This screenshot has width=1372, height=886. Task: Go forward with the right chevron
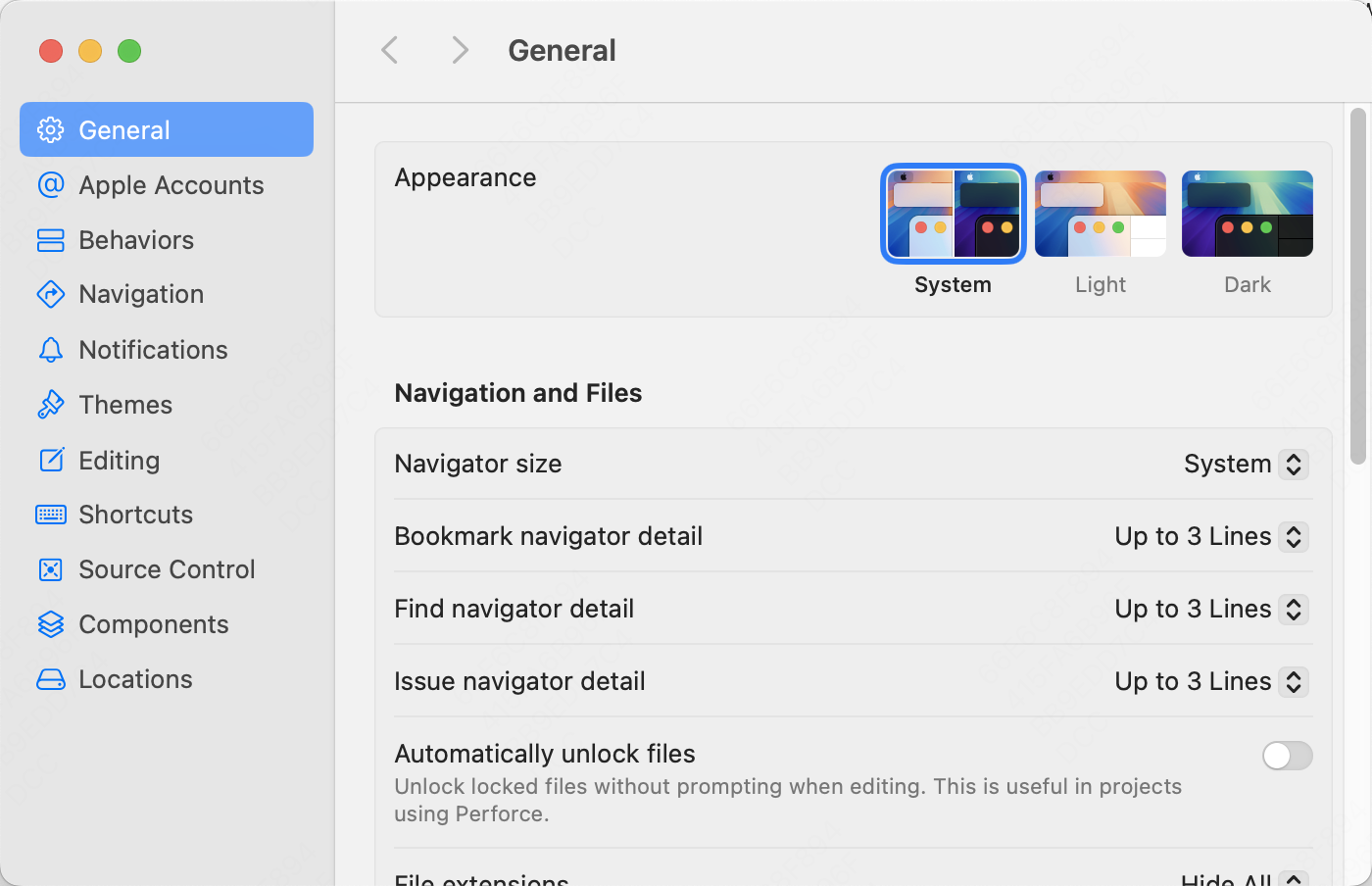point(460,50)
